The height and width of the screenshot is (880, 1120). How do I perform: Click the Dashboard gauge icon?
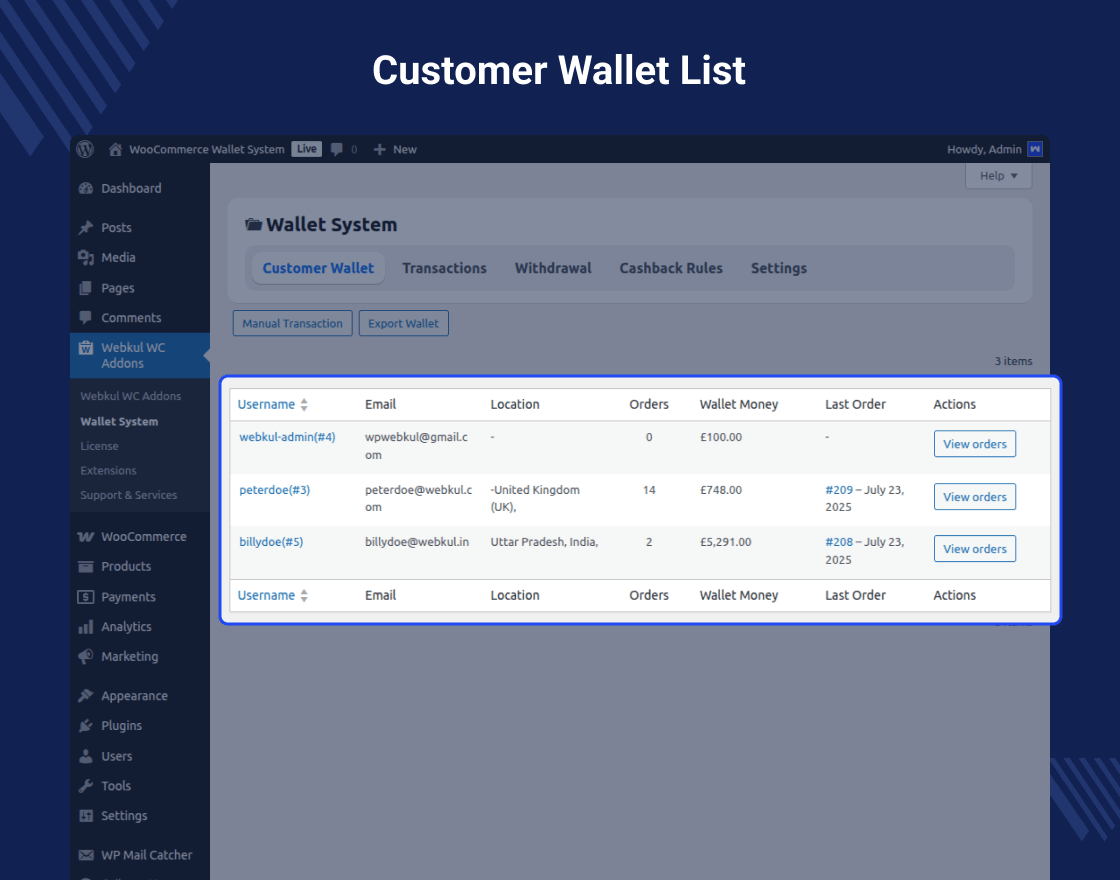tap(86, 189)
